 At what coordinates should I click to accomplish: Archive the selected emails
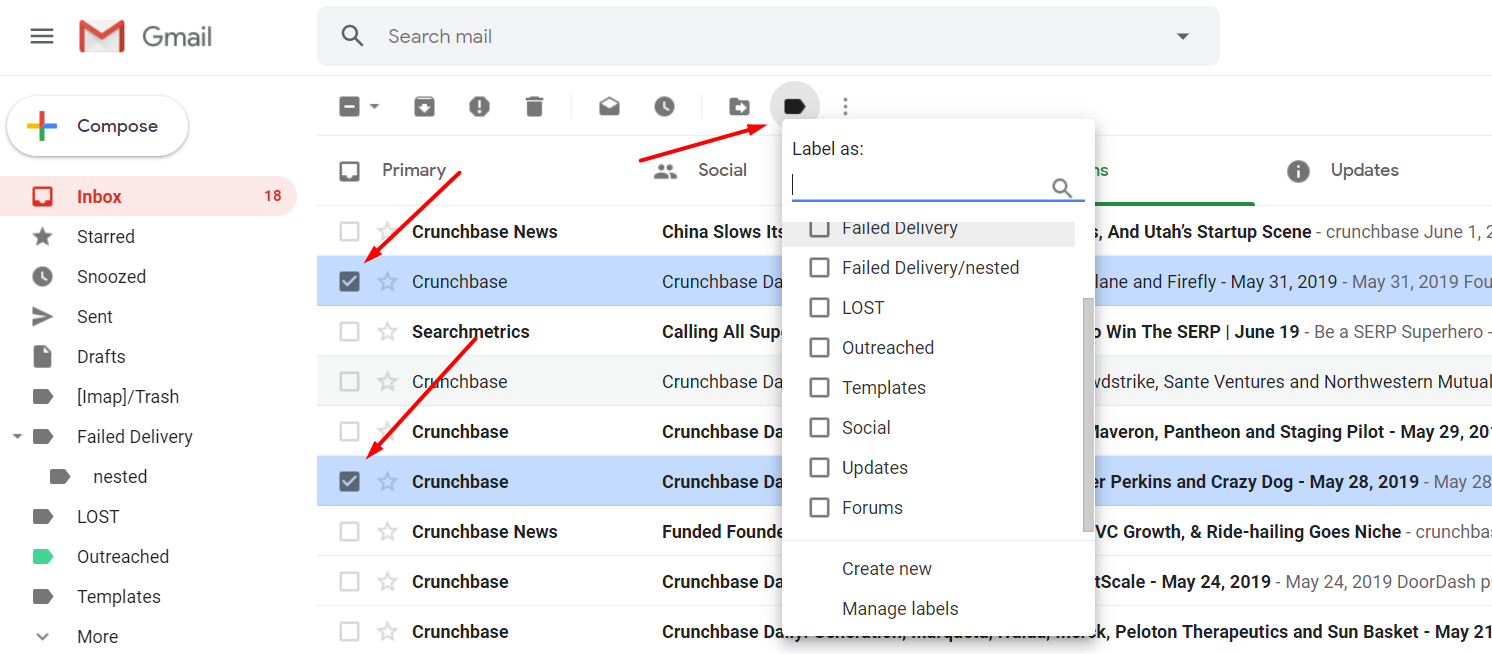(425, 106)
